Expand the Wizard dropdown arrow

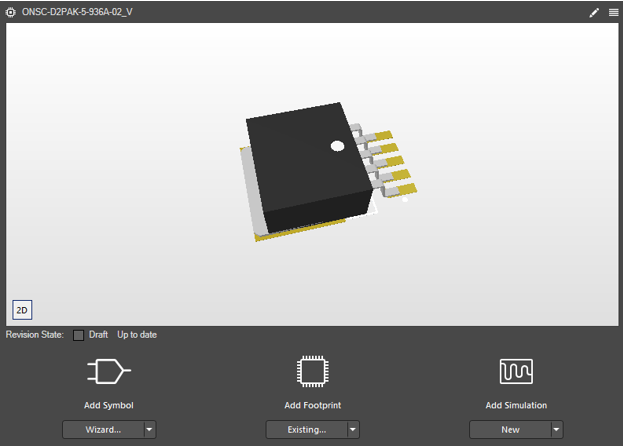149,430
